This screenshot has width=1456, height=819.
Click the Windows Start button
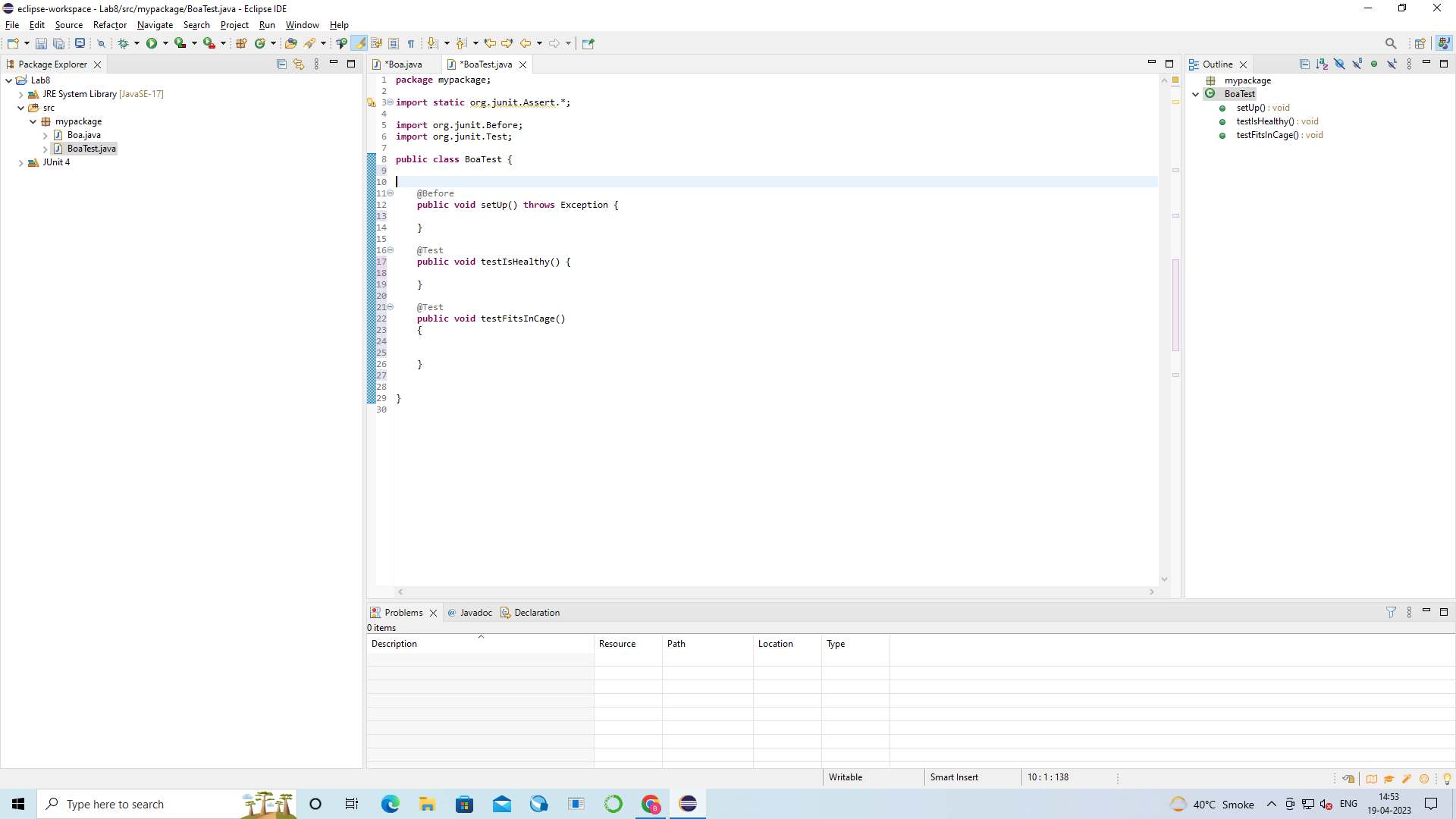point(18,805)
